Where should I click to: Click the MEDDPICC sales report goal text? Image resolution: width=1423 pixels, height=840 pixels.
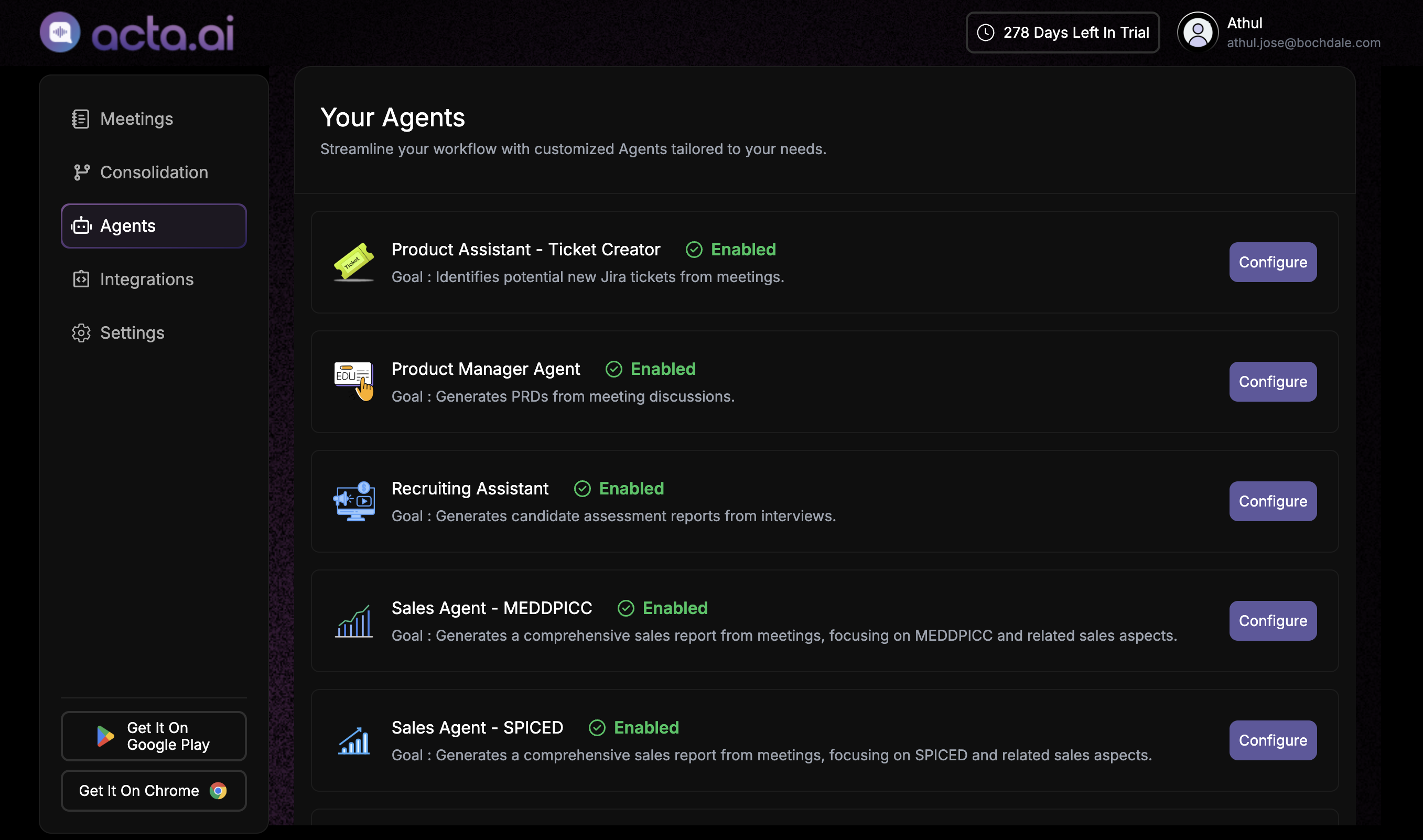[x=784, y=635]
